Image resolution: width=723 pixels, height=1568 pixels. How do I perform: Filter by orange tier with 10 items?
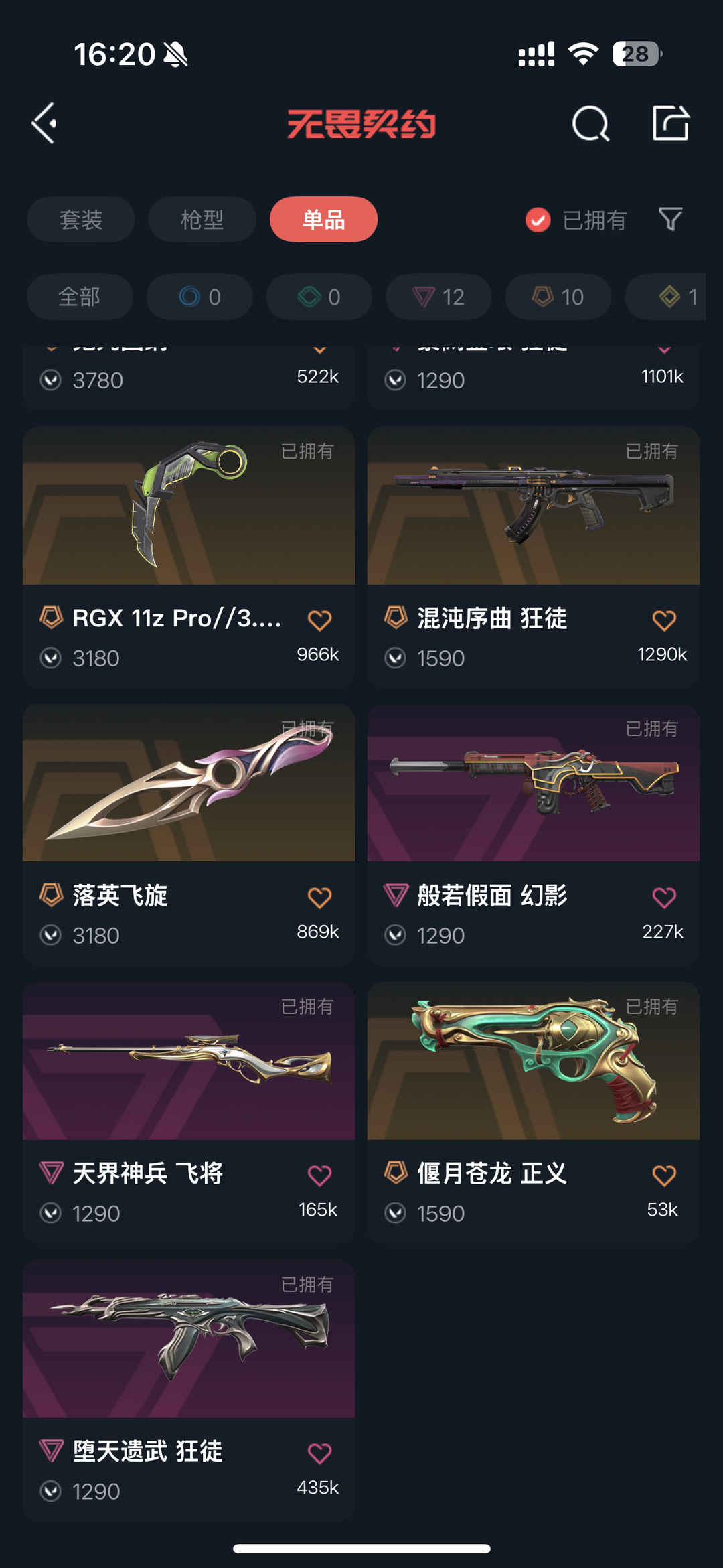(558, 297)
